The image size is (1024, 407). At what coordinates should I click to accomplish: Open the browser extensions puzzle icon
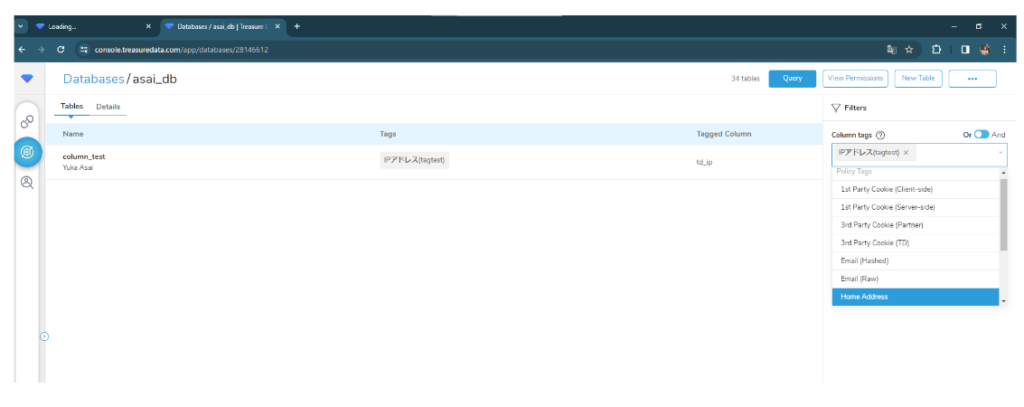click(936, 50)
